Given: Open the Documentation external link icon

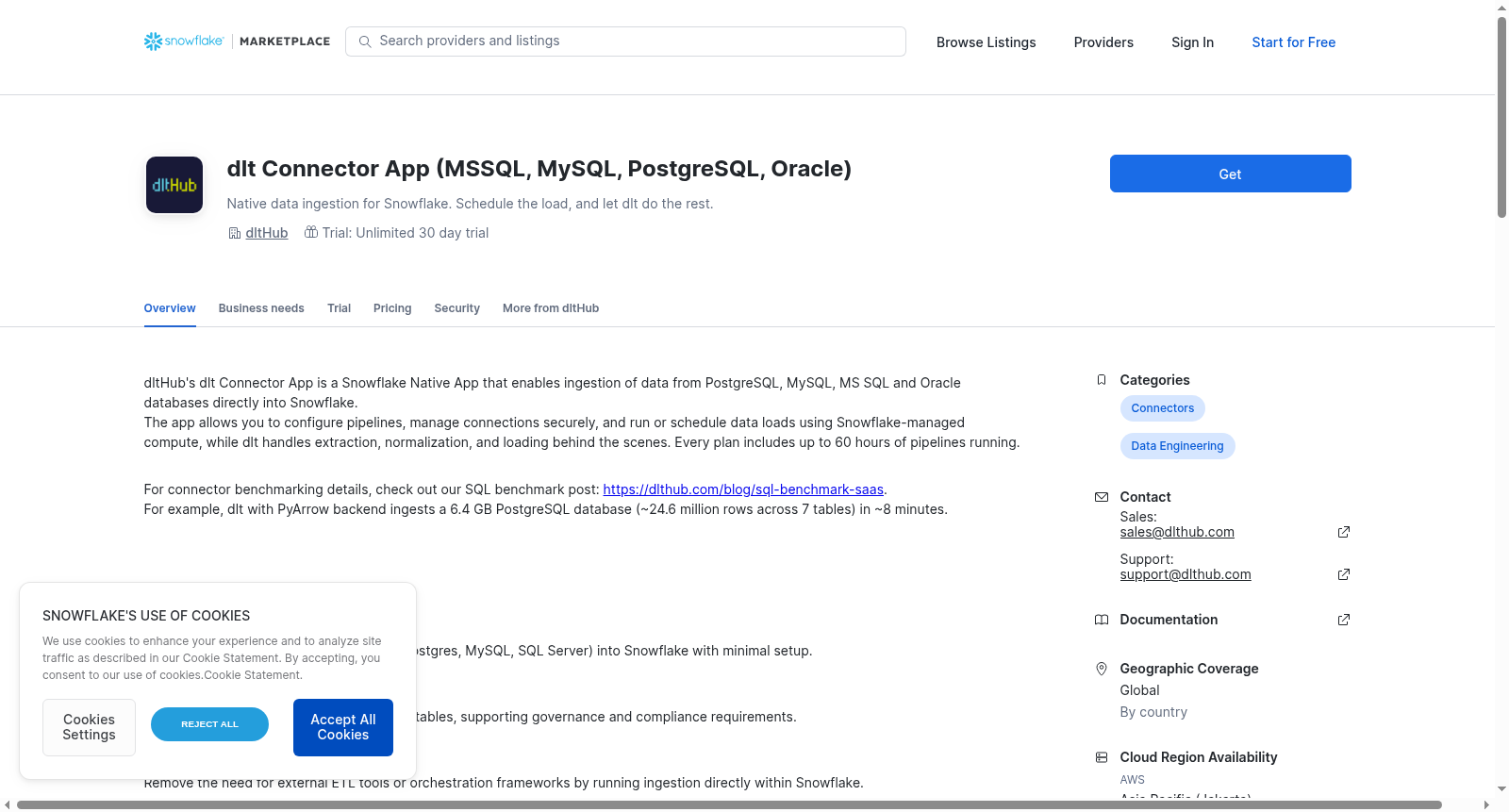Looking at the screenshot, I should 1344,620.
